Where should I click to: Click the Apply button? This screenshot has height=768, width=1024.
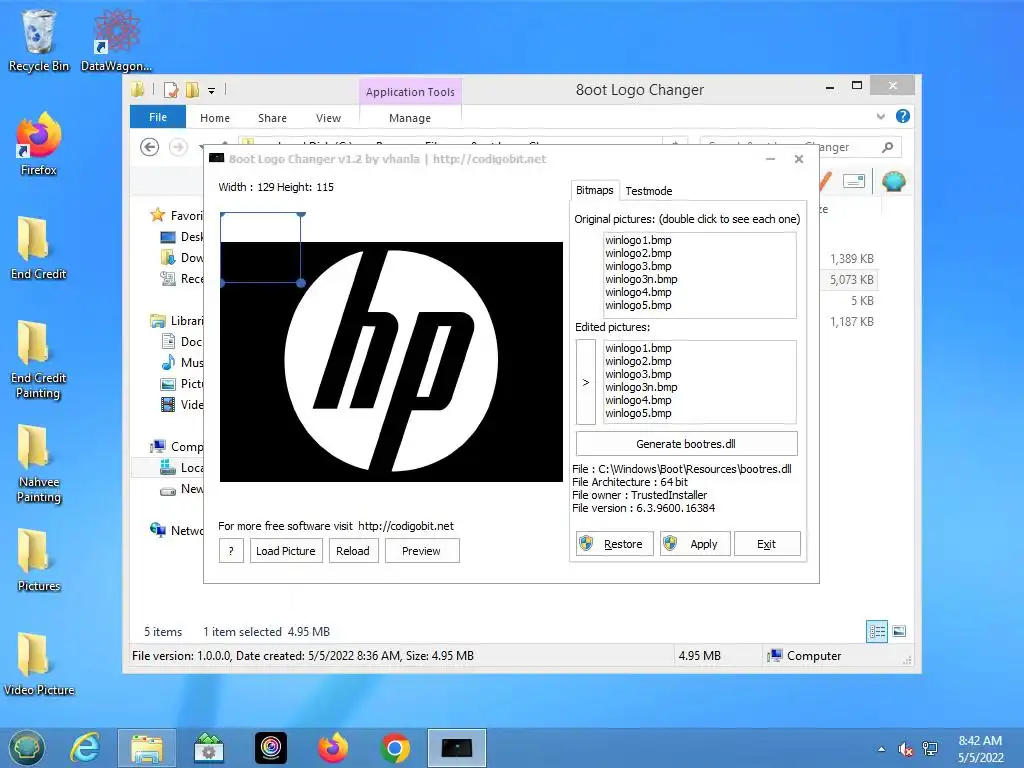coord(695,543)
